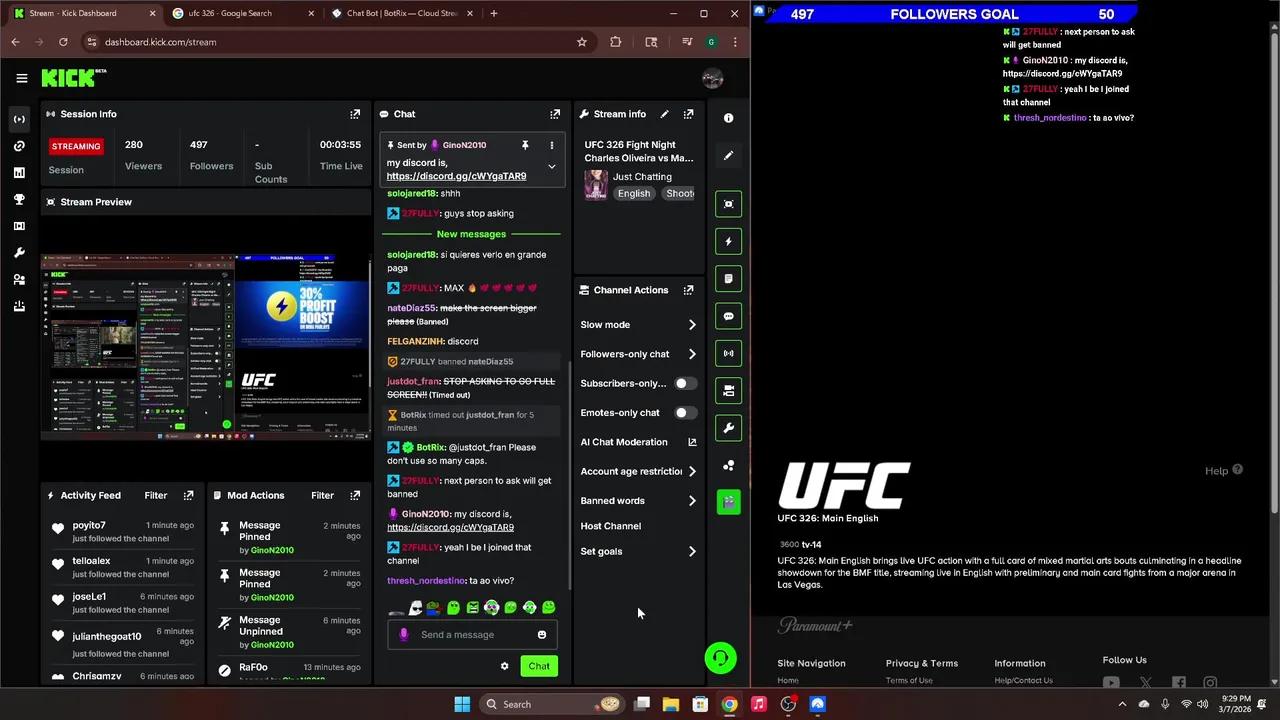Click the microphone icon in the chat input
The width and height of the screenshot is (1280, 720).
(x=403, y=634)
